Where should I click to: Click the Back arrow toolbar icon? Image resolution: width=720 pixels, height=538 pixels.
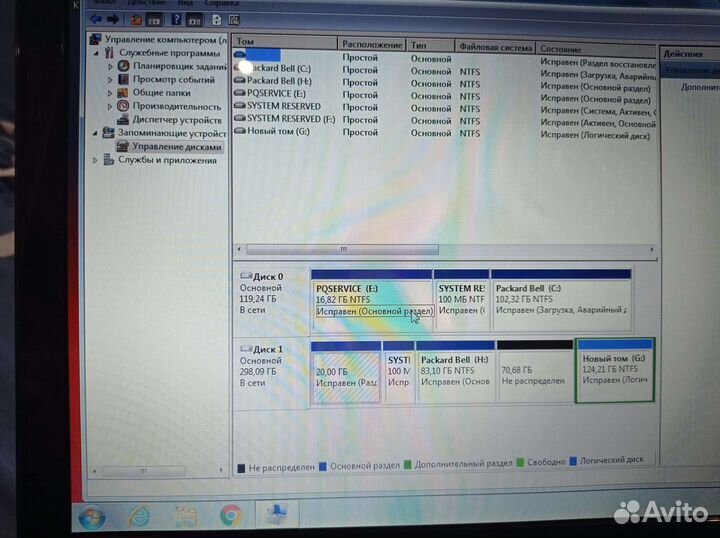[96, 19]
